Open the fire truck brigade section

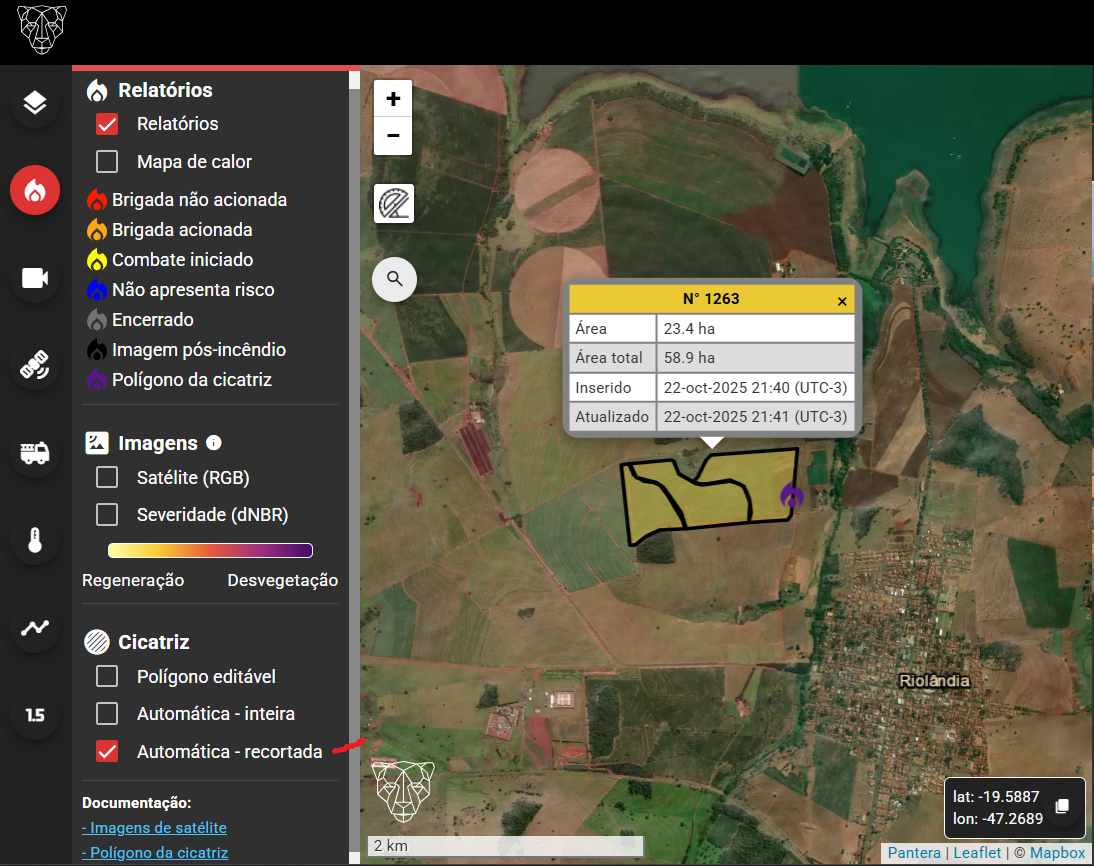click(35, 453)
